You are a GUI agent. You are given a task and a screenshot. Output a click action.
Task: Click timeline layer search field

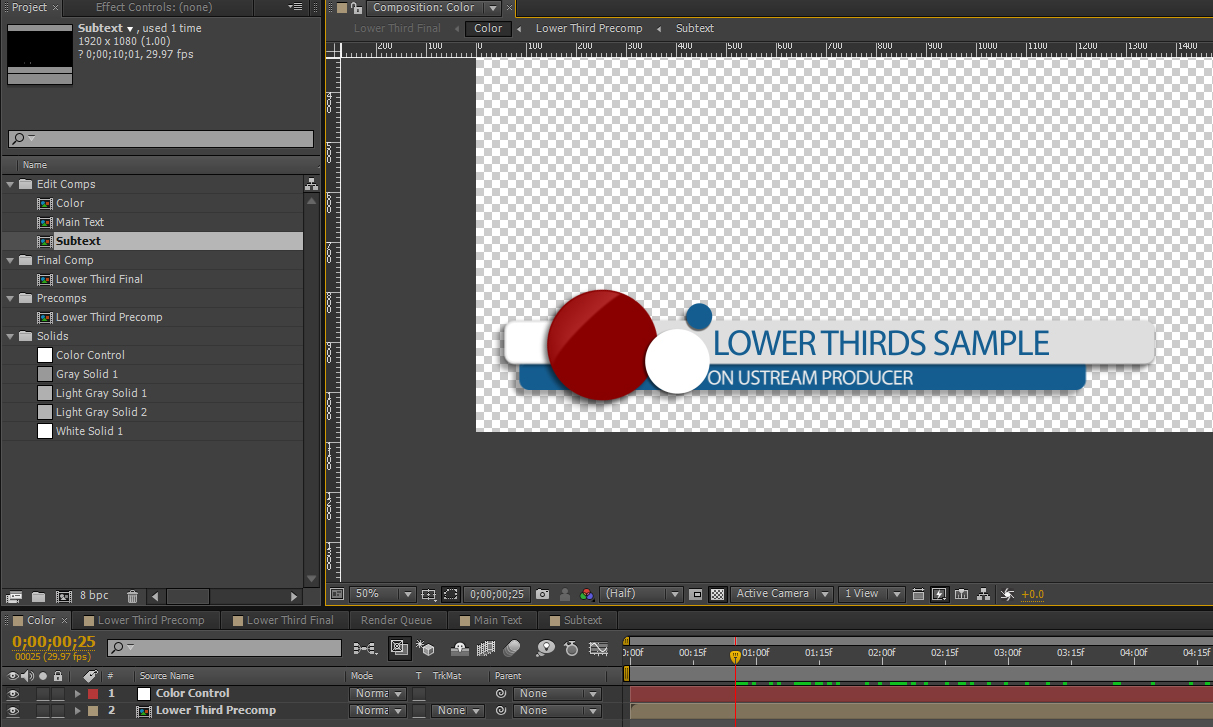coord(225,648)
